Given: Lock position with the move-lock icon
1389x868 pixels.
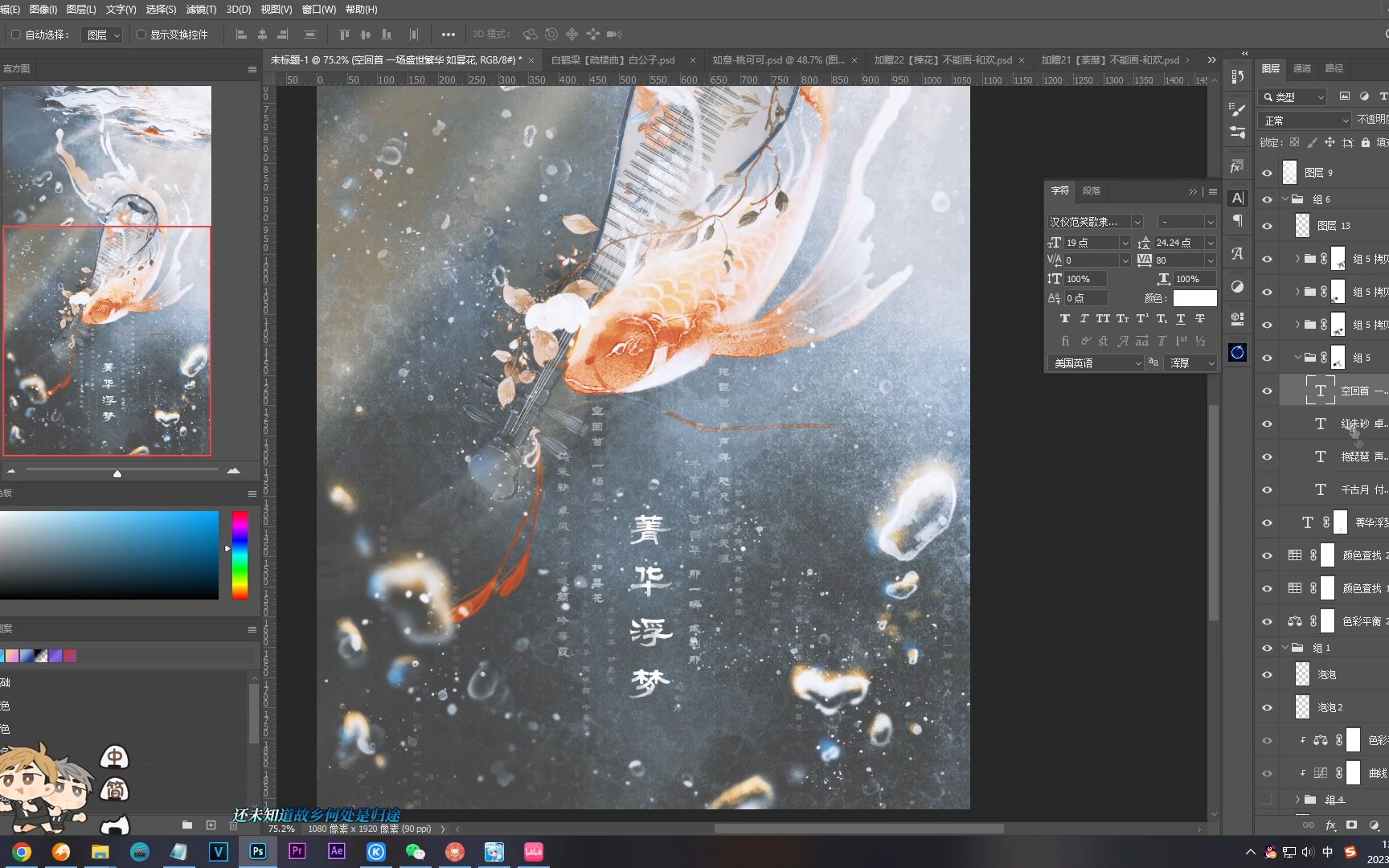Looking at the screenshot, I should [1330, 142].
